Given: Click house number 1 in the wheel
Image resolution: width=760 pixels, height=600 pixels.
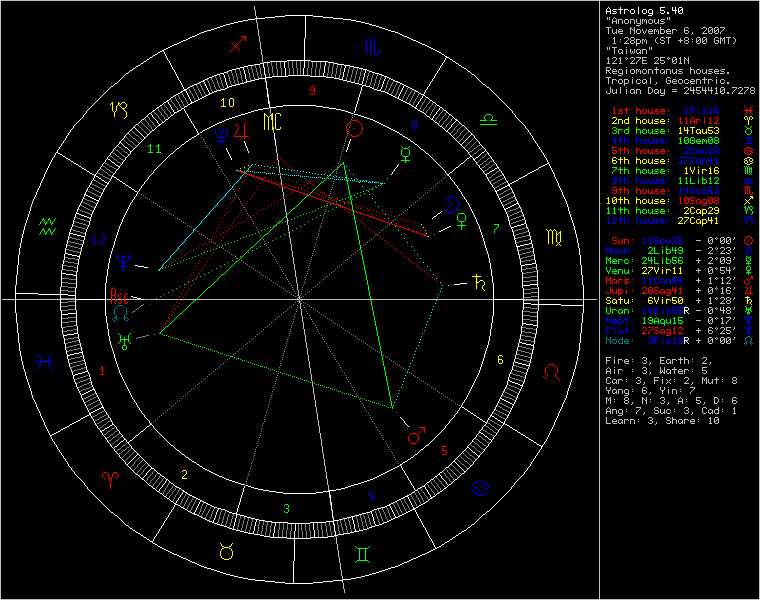Looking at the screenshot, I should [102, 371].
